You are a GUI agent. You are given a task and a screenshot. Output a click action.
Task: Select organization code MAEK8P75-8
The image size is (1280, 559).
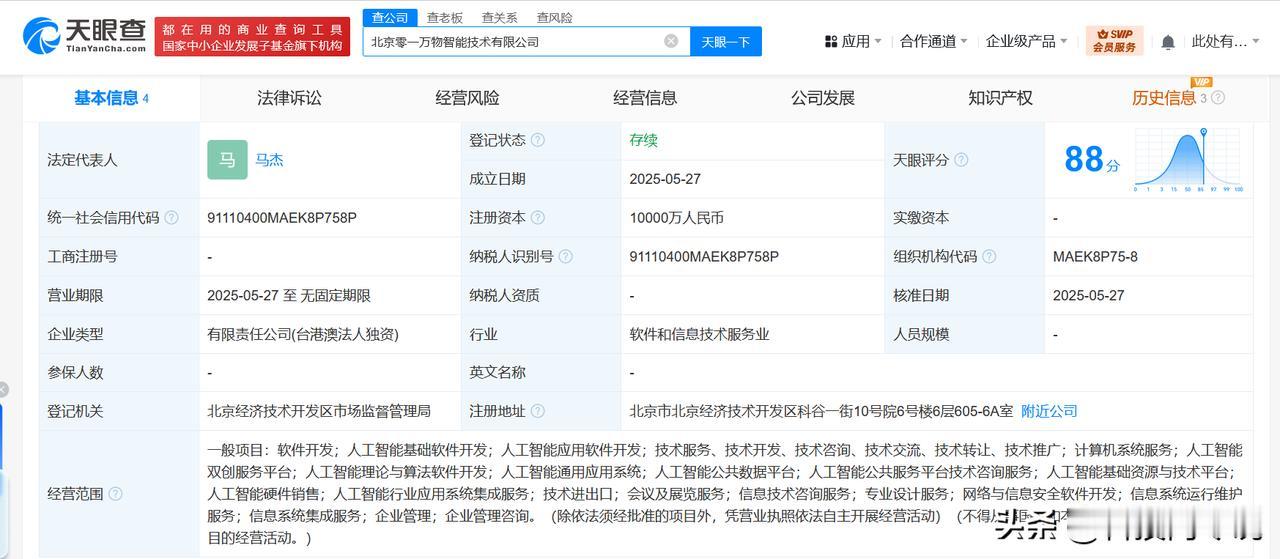coord(1095,257)
